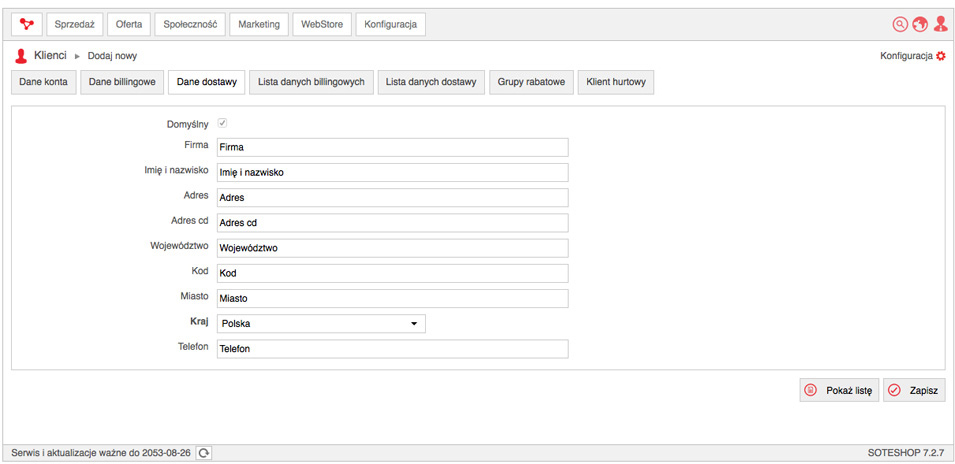
Task: Open the user profile icon
Action: [x=940, y=24]
